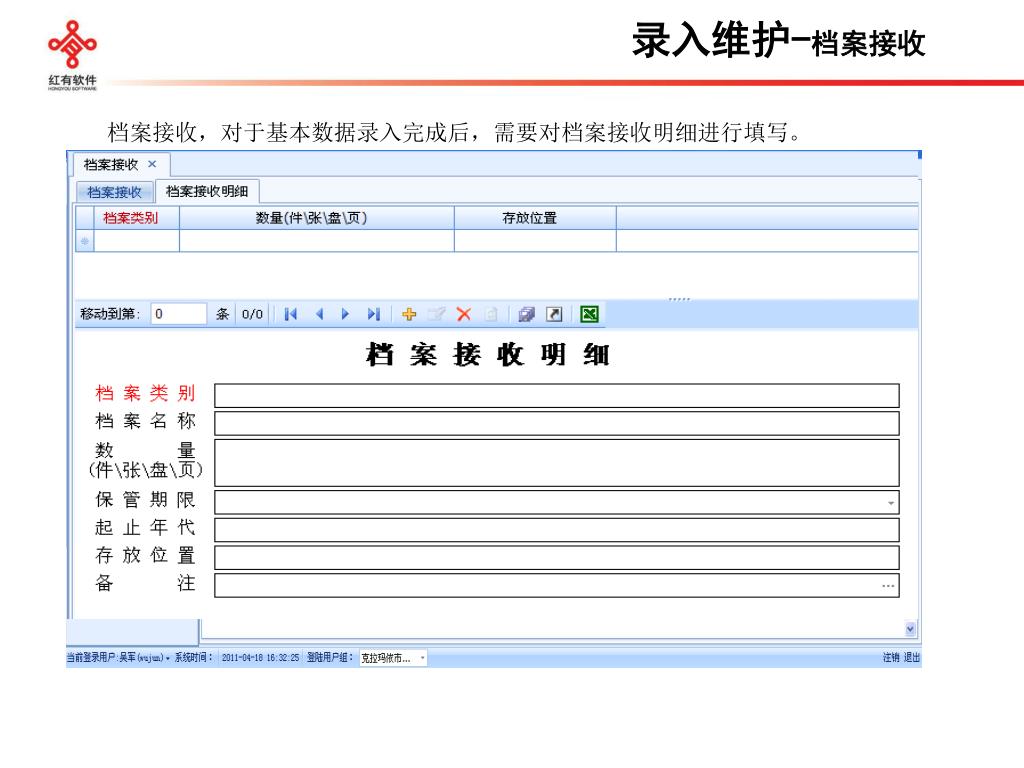
Task: Select the new-row asterisk marker in the grid
Action: tap(85, 241)
